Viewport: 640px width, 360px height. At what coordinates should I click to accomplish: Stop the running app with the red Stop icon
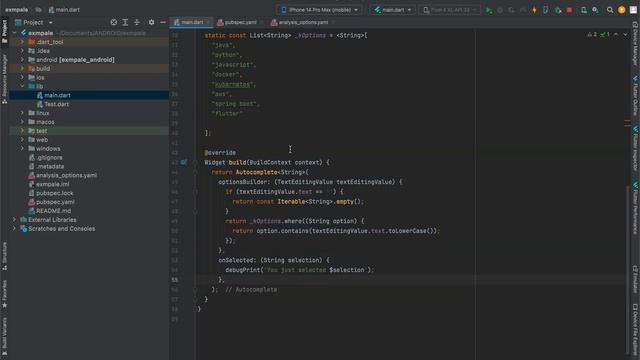(569, 10)
